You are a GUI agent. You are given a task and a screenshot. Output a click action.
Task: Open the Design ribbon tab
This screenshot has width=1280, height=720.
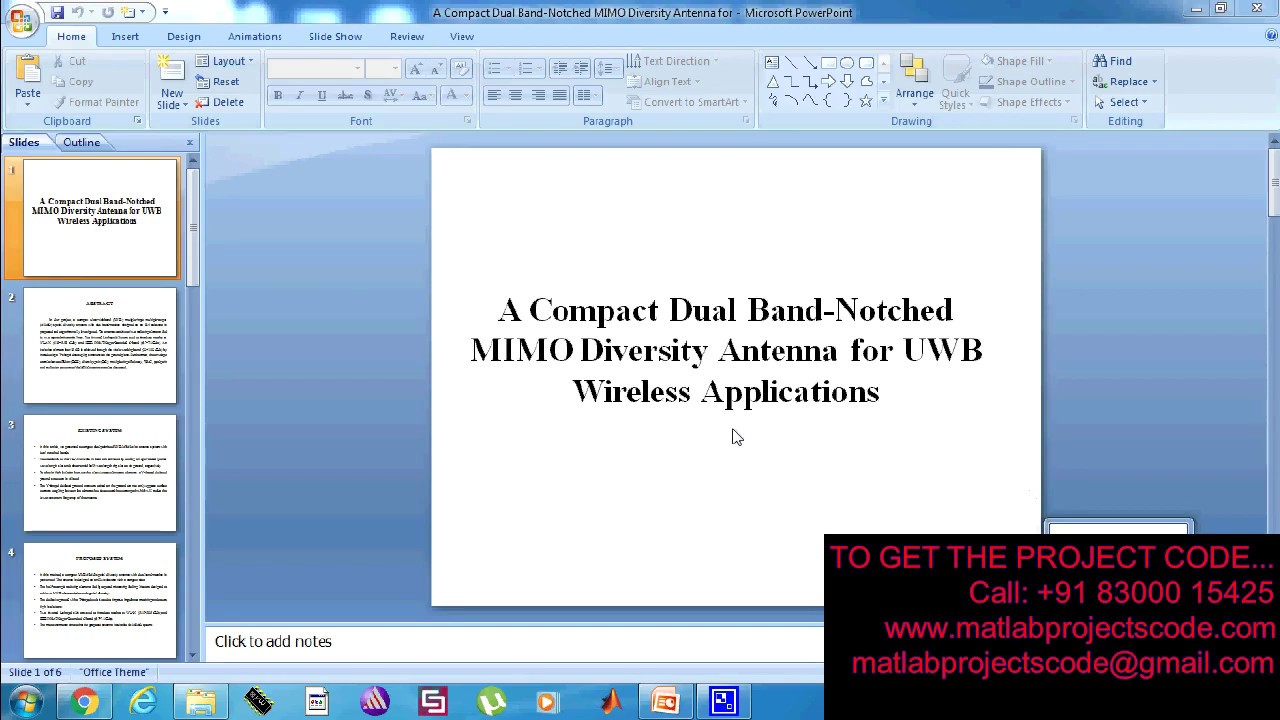[x=184, y=36]
